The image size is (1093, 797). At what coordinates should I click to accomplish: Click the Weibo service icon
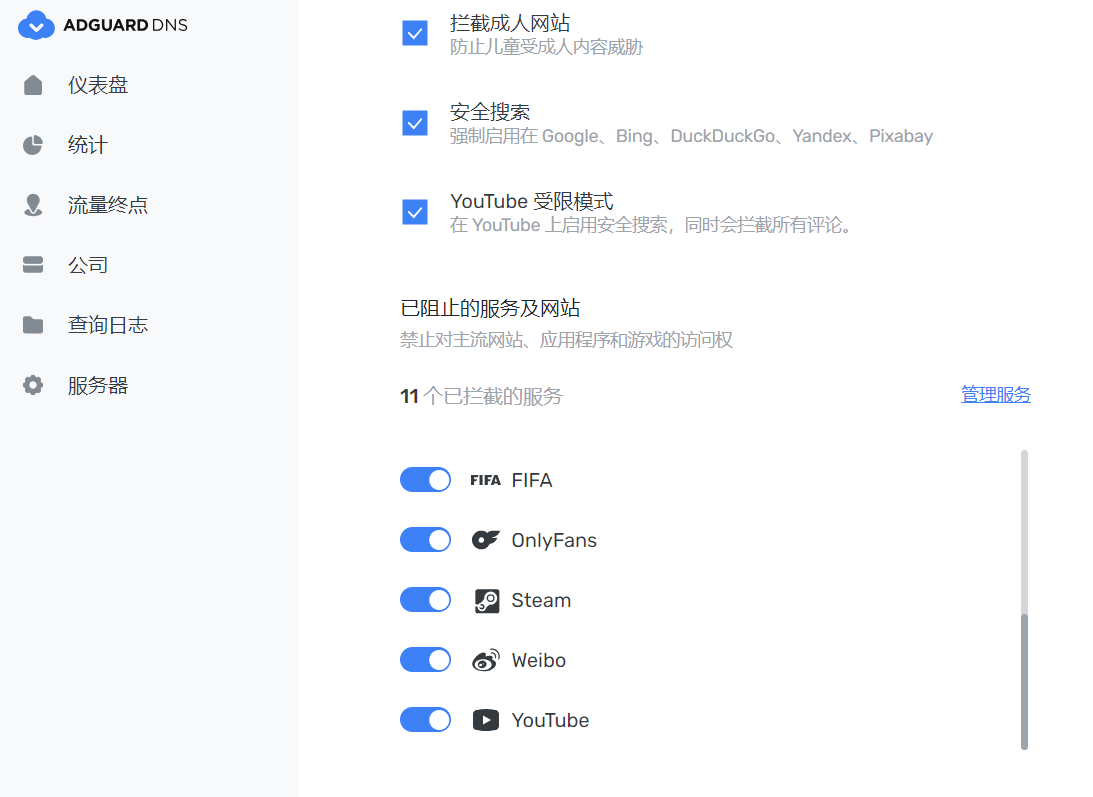486,660
